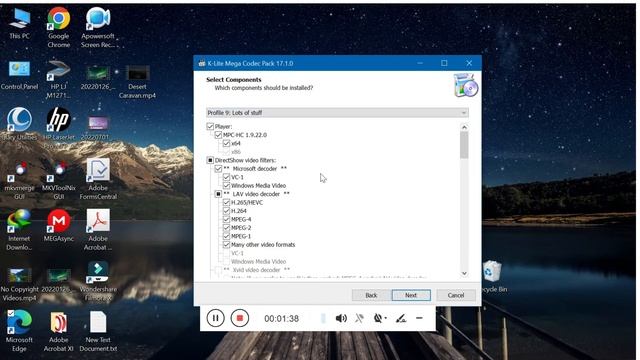640x360 pixels.
Task: Select the Apowersoft Screen Recorder shortcut
Action: coord(98,27)
